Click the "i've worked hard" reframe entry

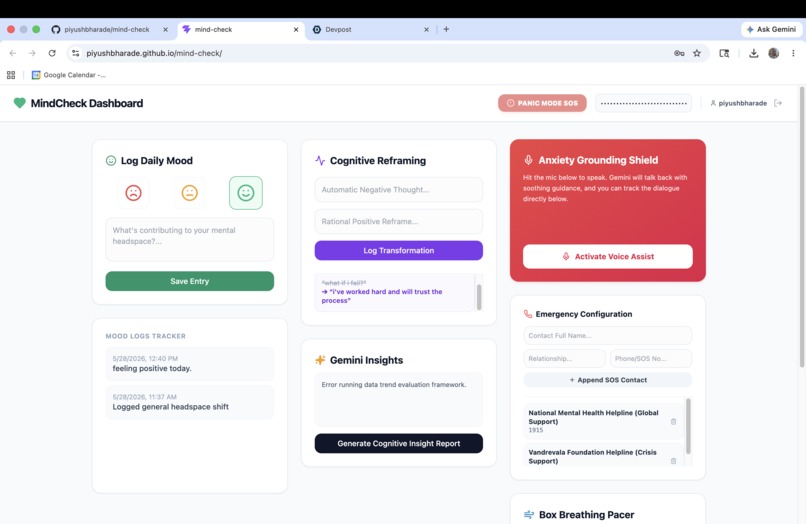click(x=381, y=296)
